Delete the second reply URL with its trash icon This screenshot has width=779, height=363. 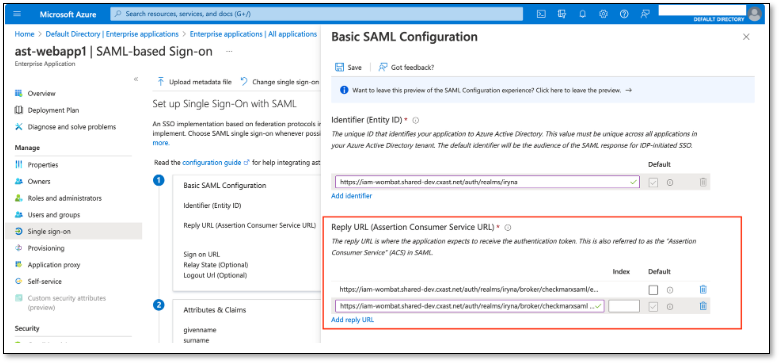click(703, 306)
